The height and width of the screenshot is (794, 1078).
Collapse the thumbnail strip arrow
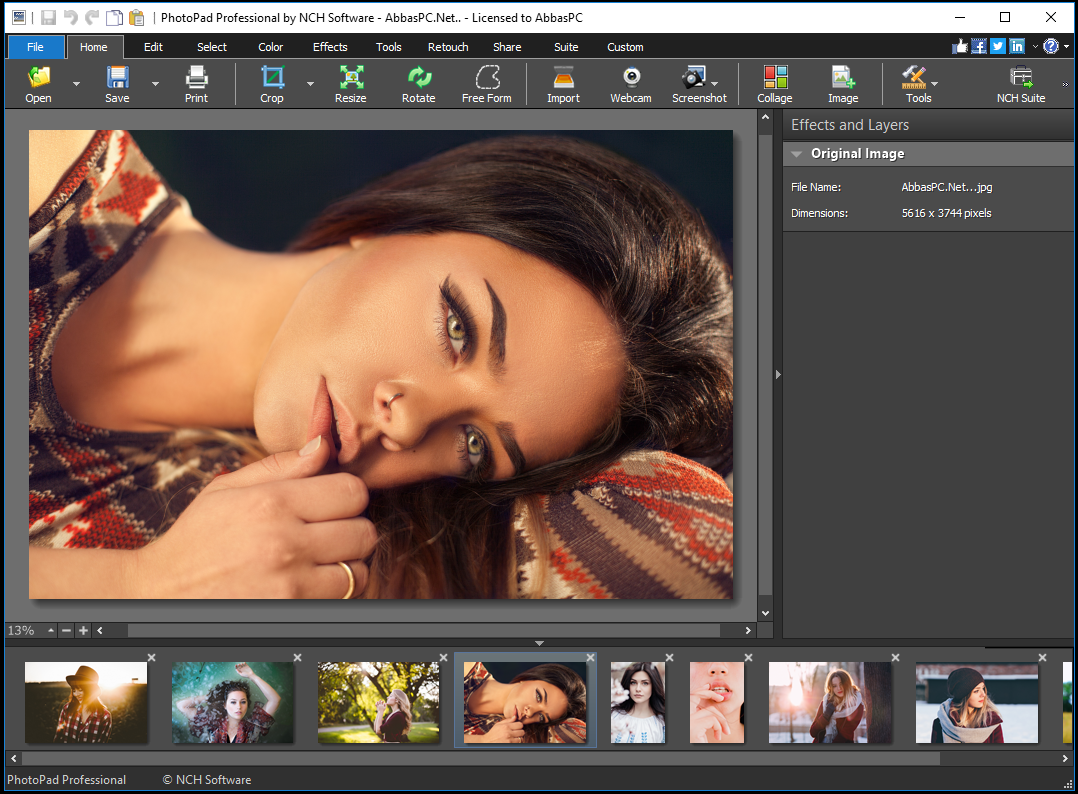[540, 643]
